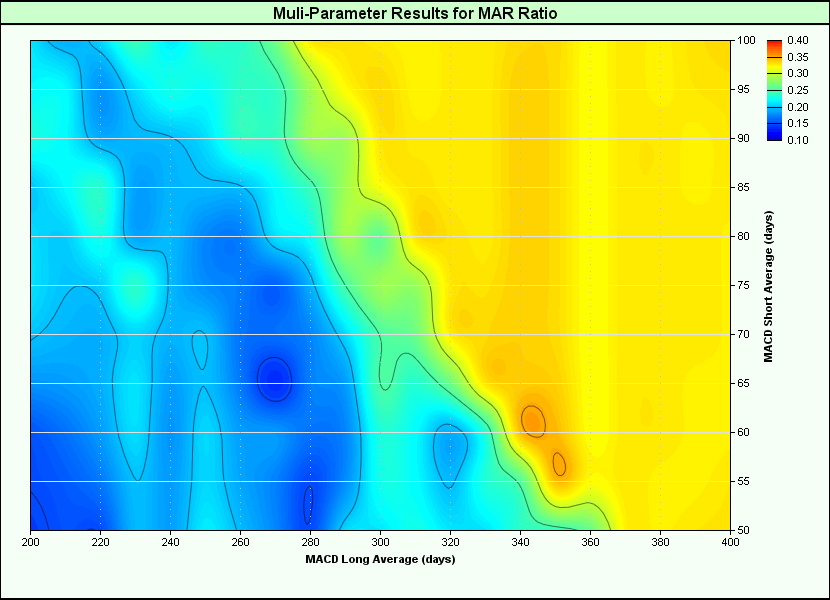The height and width of the screenshot is (600, 830).
Task: Click the x-axis tick label 300
Action: click(380, 542)
